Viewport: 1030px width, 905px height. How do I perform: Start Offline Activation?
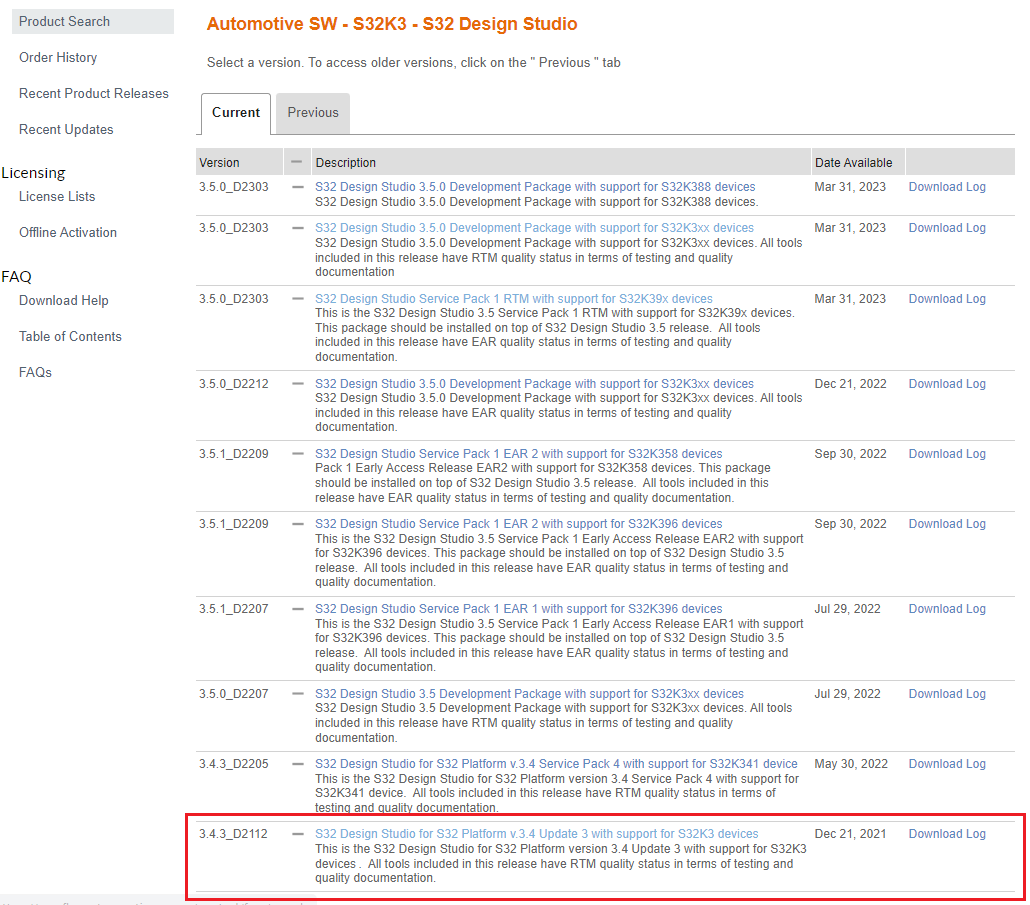(x=67, y=232)
